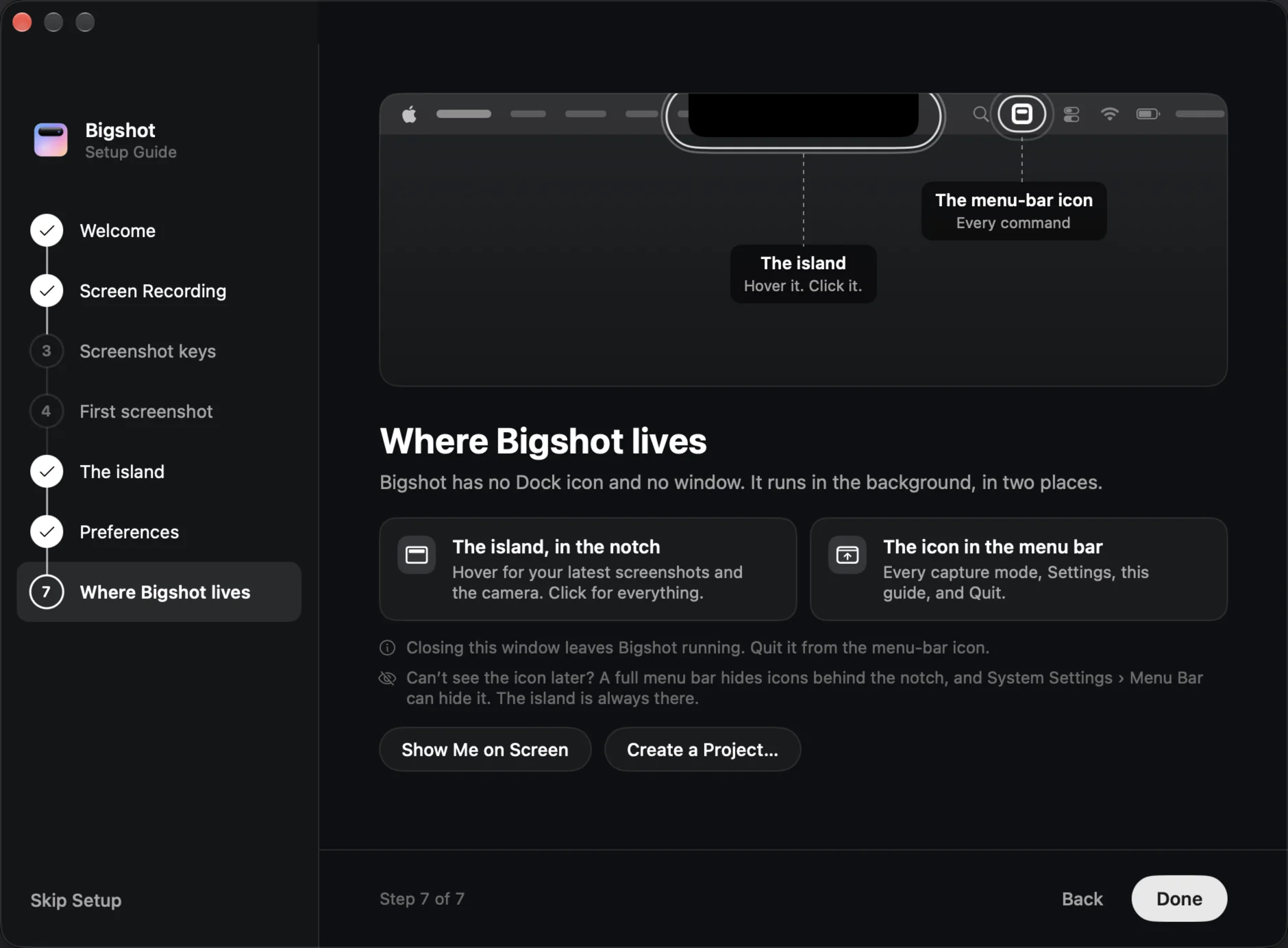Screen dimensions: 1288x948
Task: Click the upload-window icon in the menu bar card
Action: [x=847, y=555]
